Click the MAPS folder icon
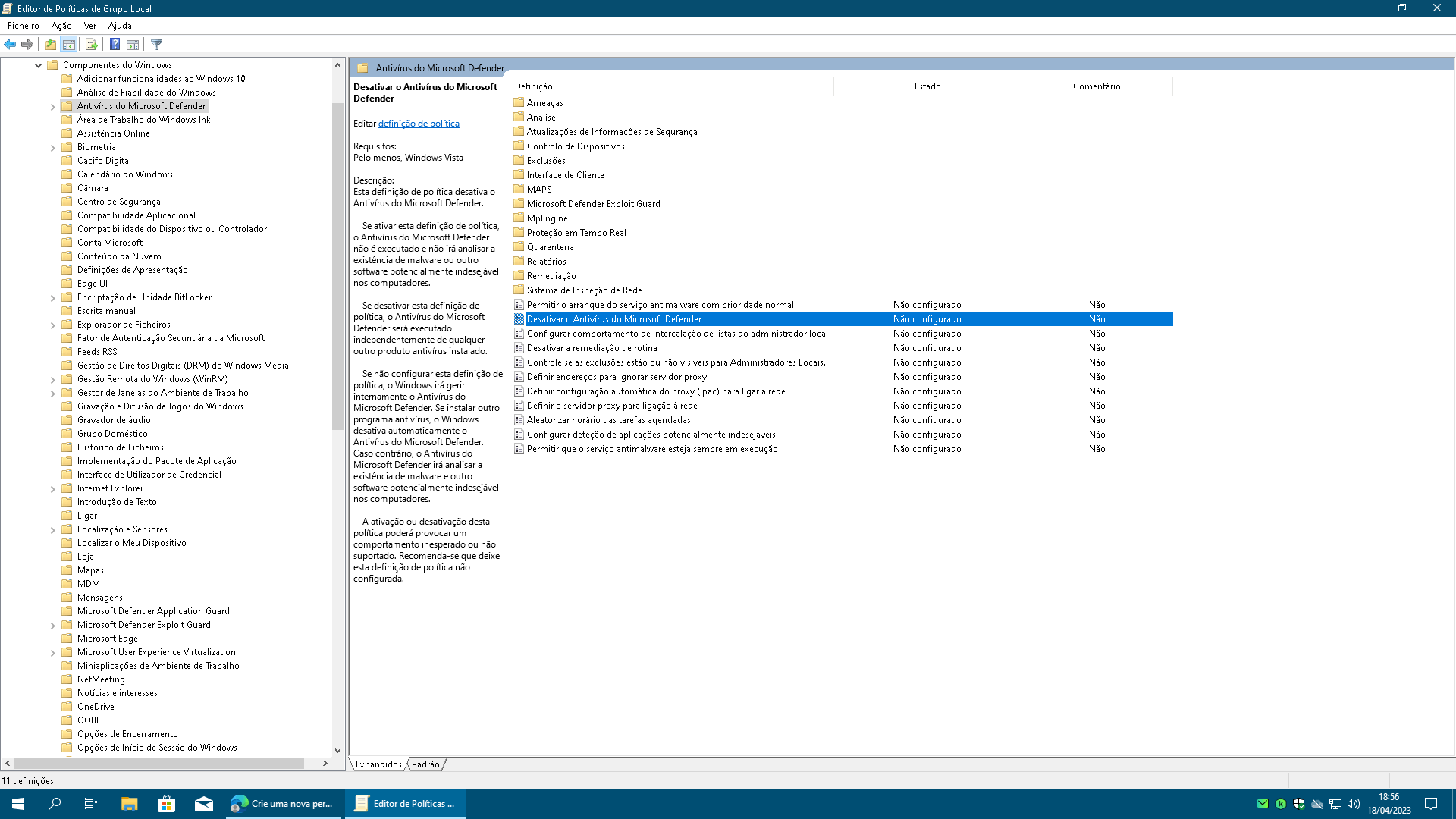Image resolution: width=1456 pixels, height=819 pixels. tap(519, 189)
